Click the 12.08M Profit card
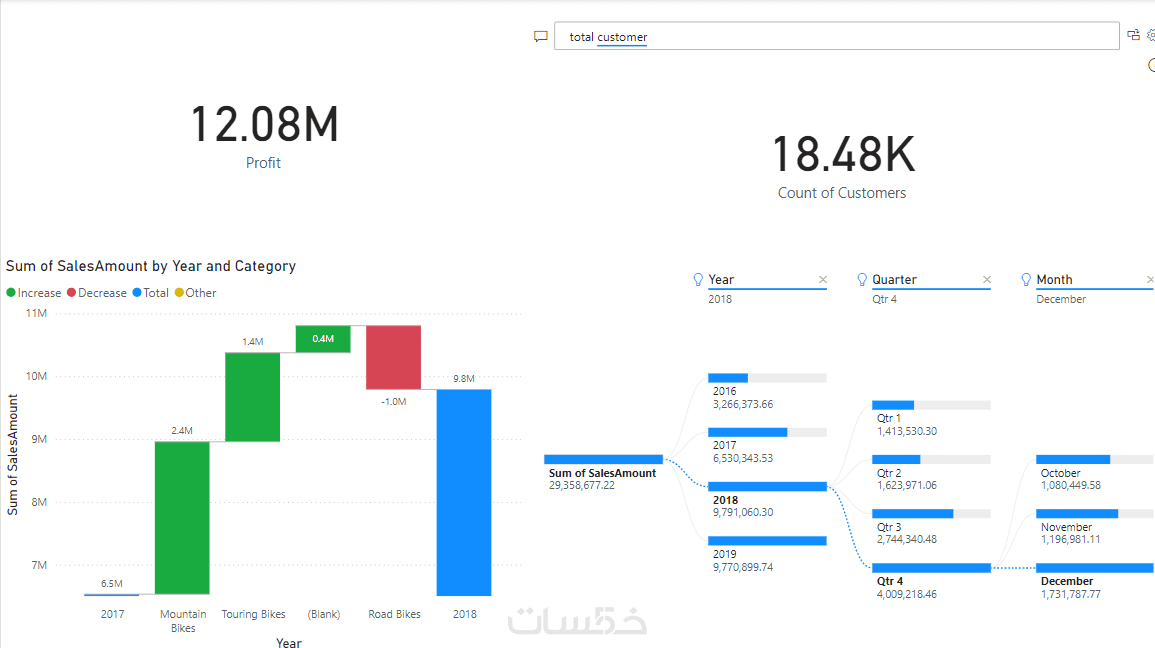Viewport: 1155px width, 648px height. 264,135
